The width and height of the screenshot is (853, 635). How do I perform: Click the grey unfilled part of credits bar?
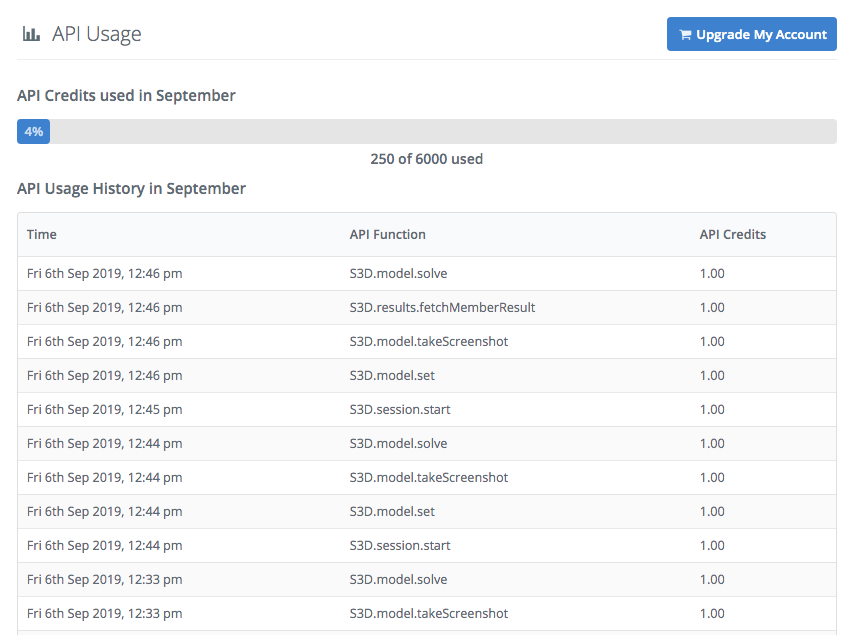pos(440,132)
